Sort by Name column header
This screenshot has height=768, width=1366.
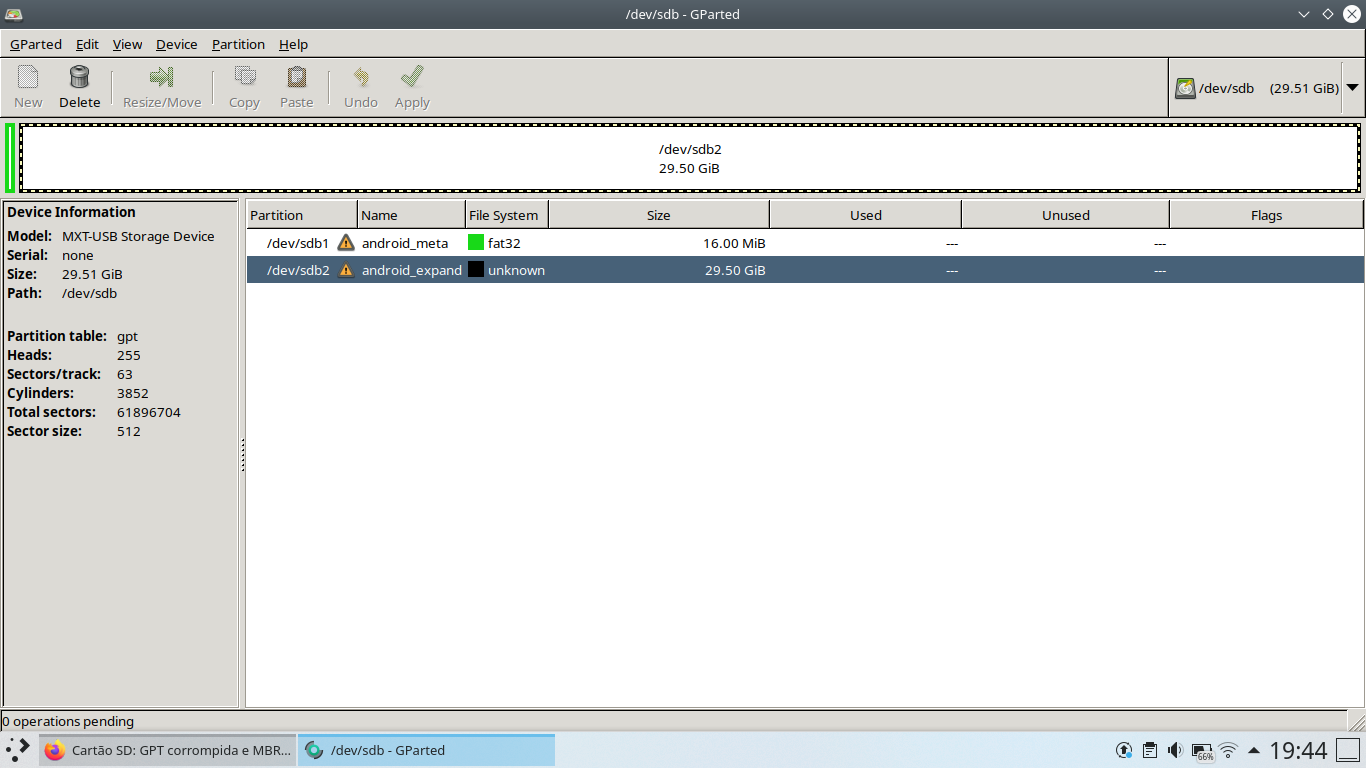click(x=412, y=215)
